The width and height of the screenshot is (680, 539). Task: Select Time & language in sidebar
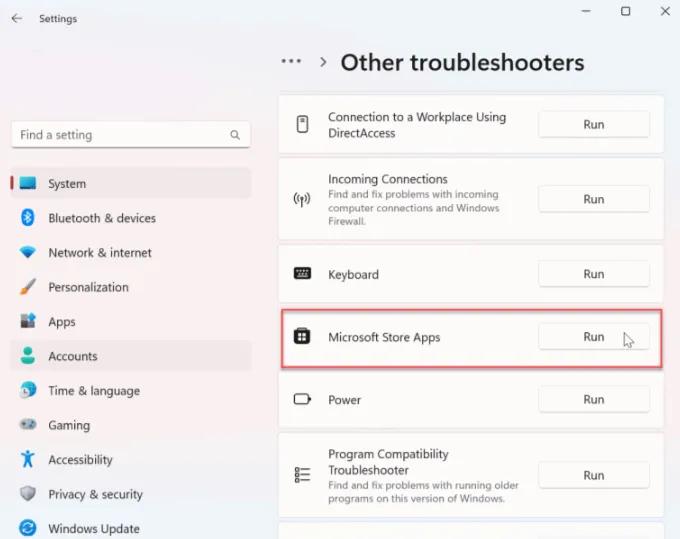[93, 391]
